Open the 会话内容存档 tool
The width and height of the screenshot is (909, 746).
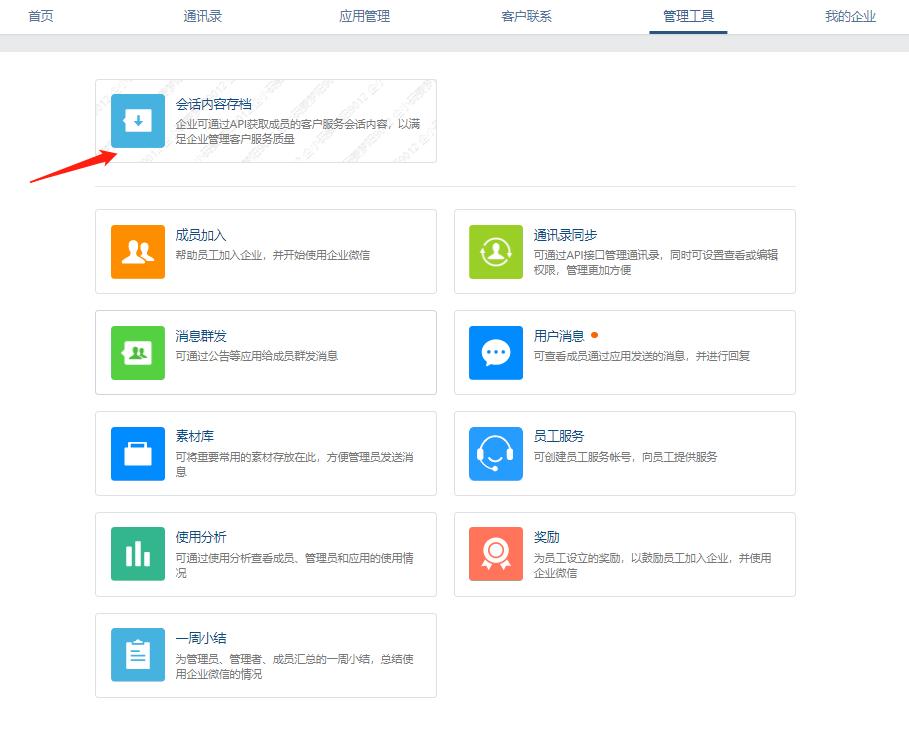(x=215, y=103)
